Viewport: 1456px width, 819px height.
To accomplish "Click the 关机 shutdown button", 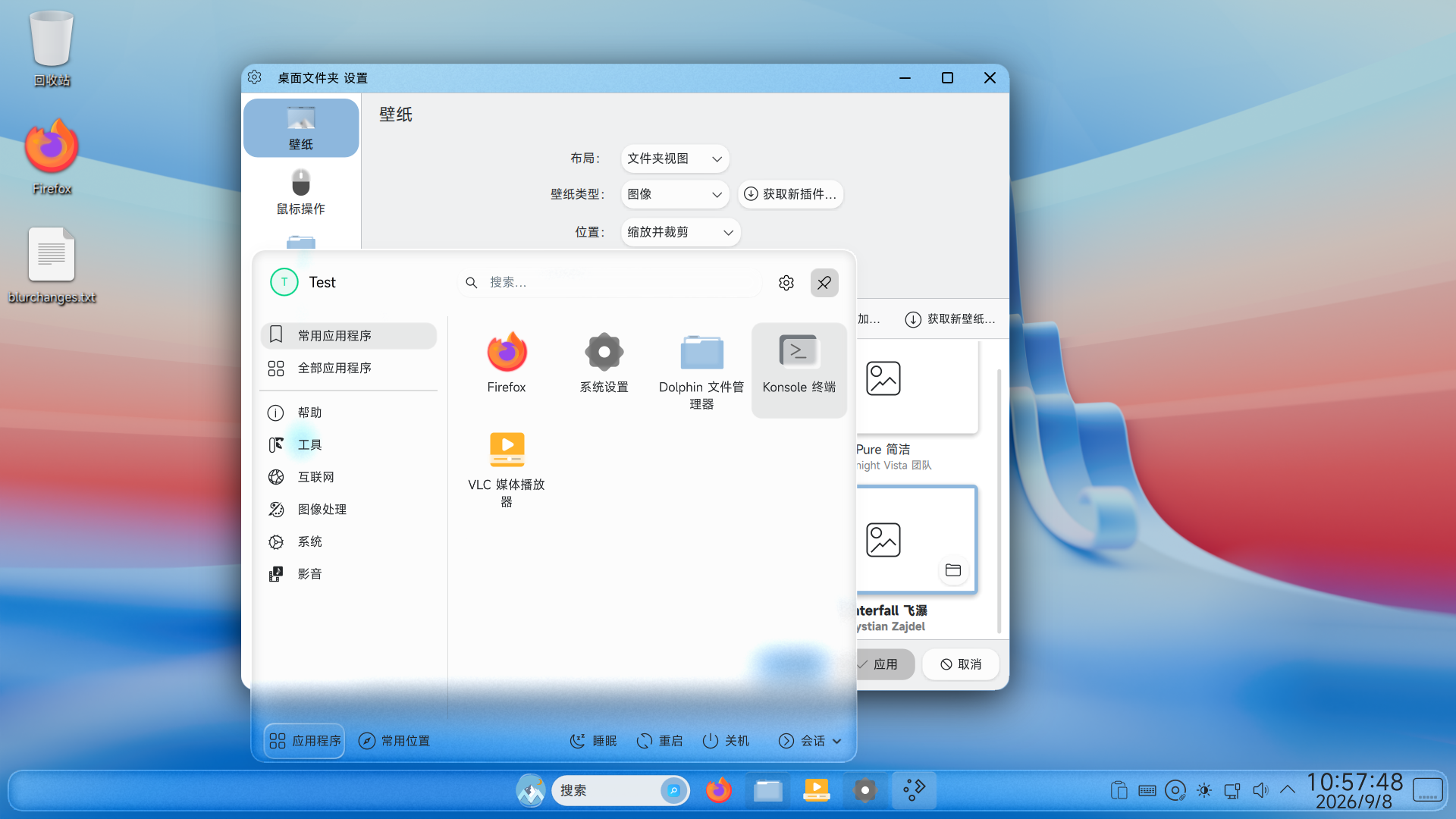I will 726,741.
